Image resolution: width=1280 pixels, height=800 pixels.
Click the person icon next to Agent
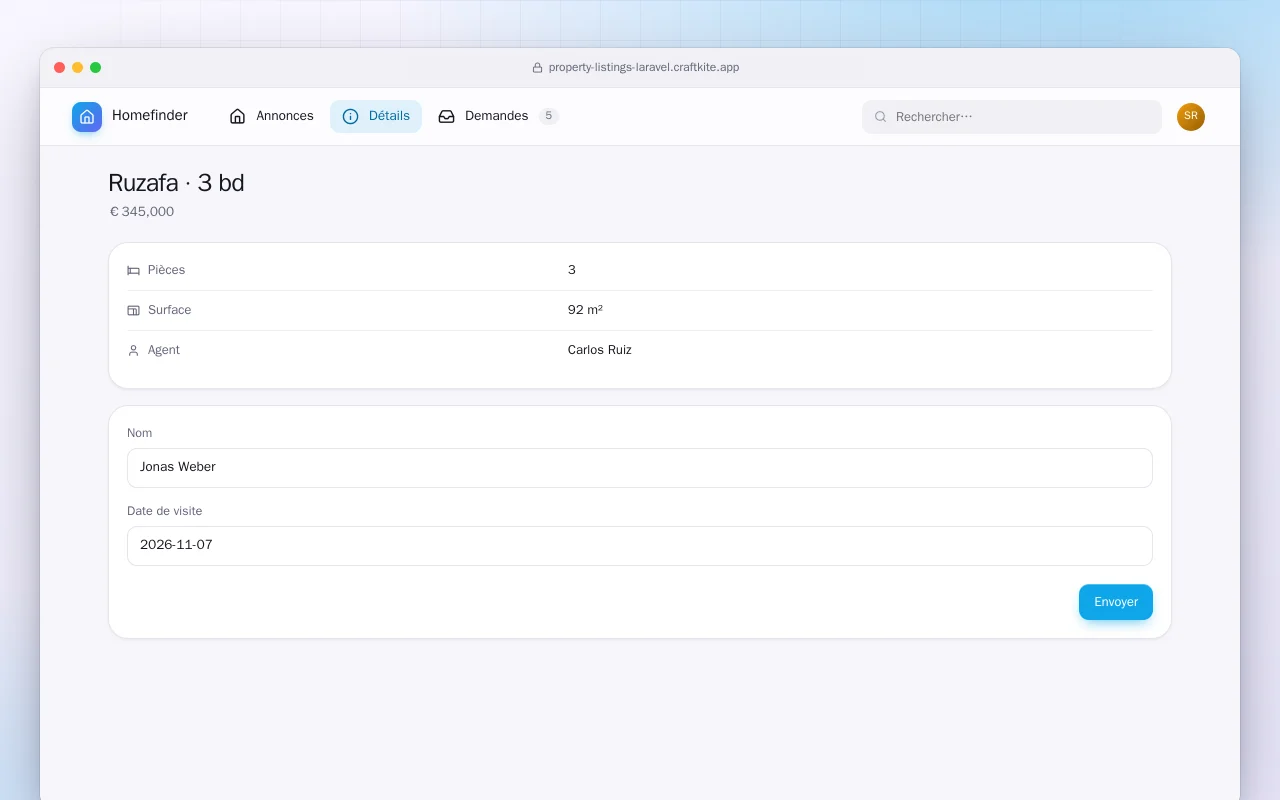tap(134, 350)
